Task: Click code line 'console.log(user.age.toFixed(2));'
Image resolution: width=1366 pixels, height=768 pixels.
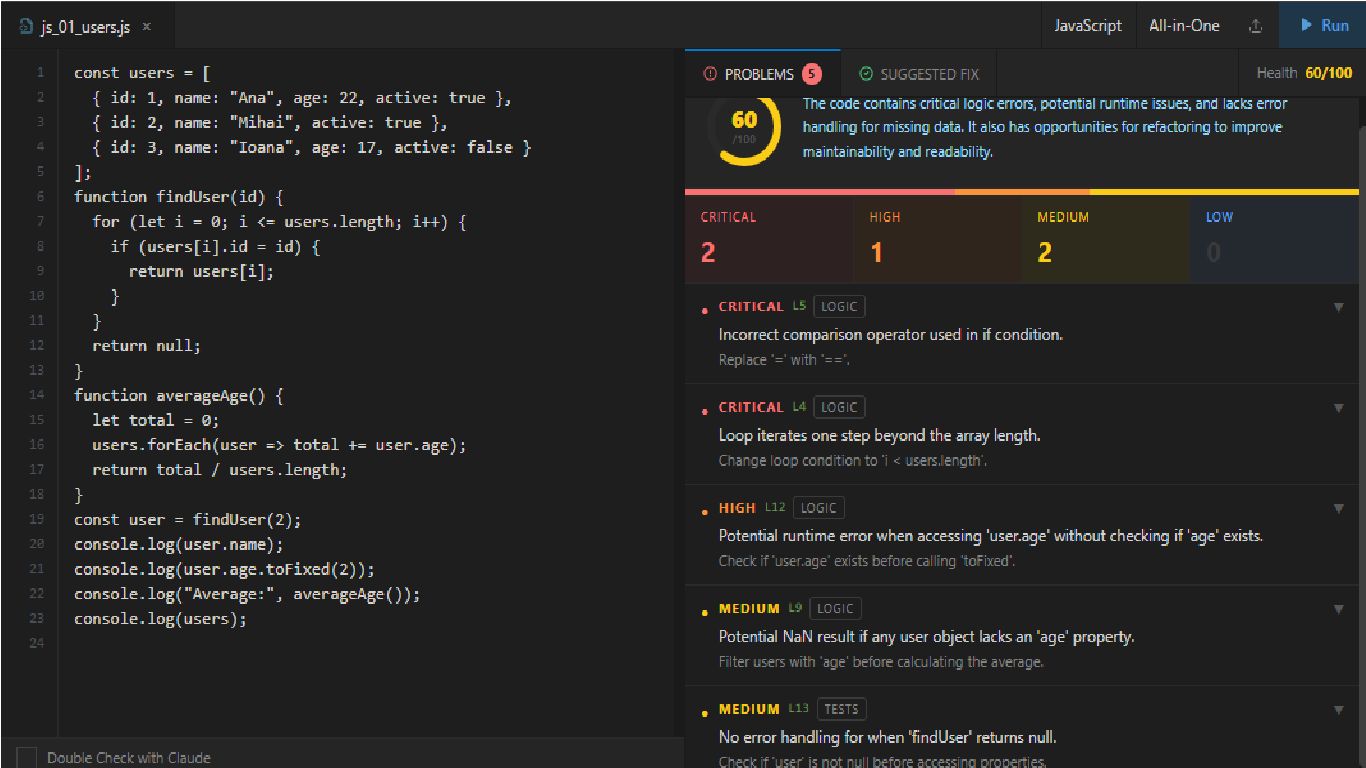Action: point(224,569)
